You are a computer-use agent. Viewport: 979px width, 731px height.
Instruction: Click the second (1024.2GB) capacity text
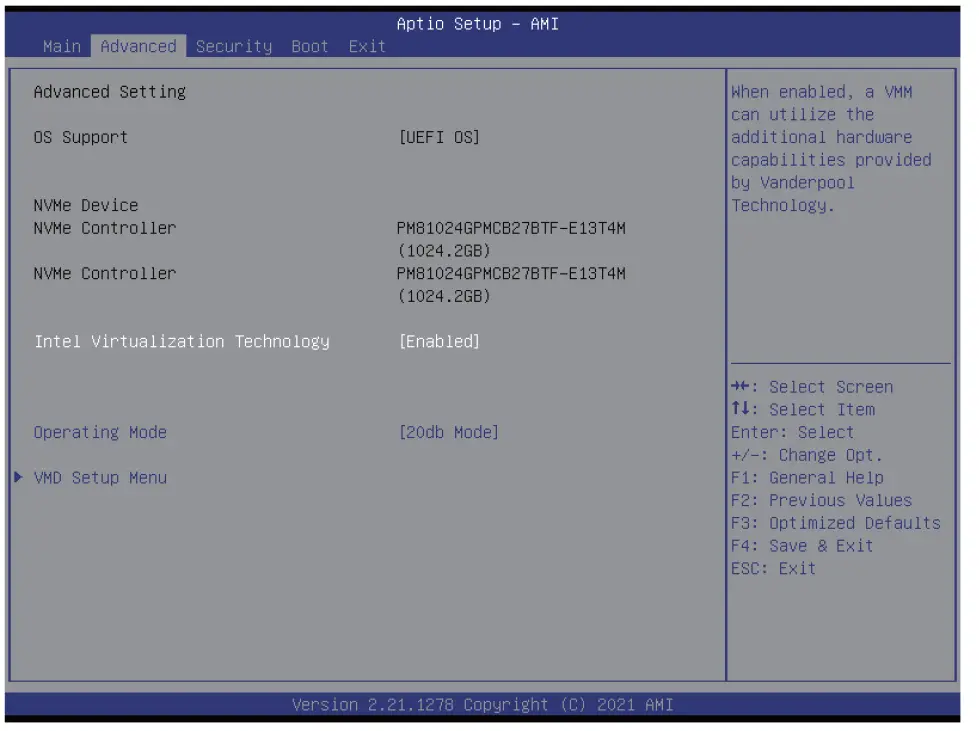tap(445, 296)
